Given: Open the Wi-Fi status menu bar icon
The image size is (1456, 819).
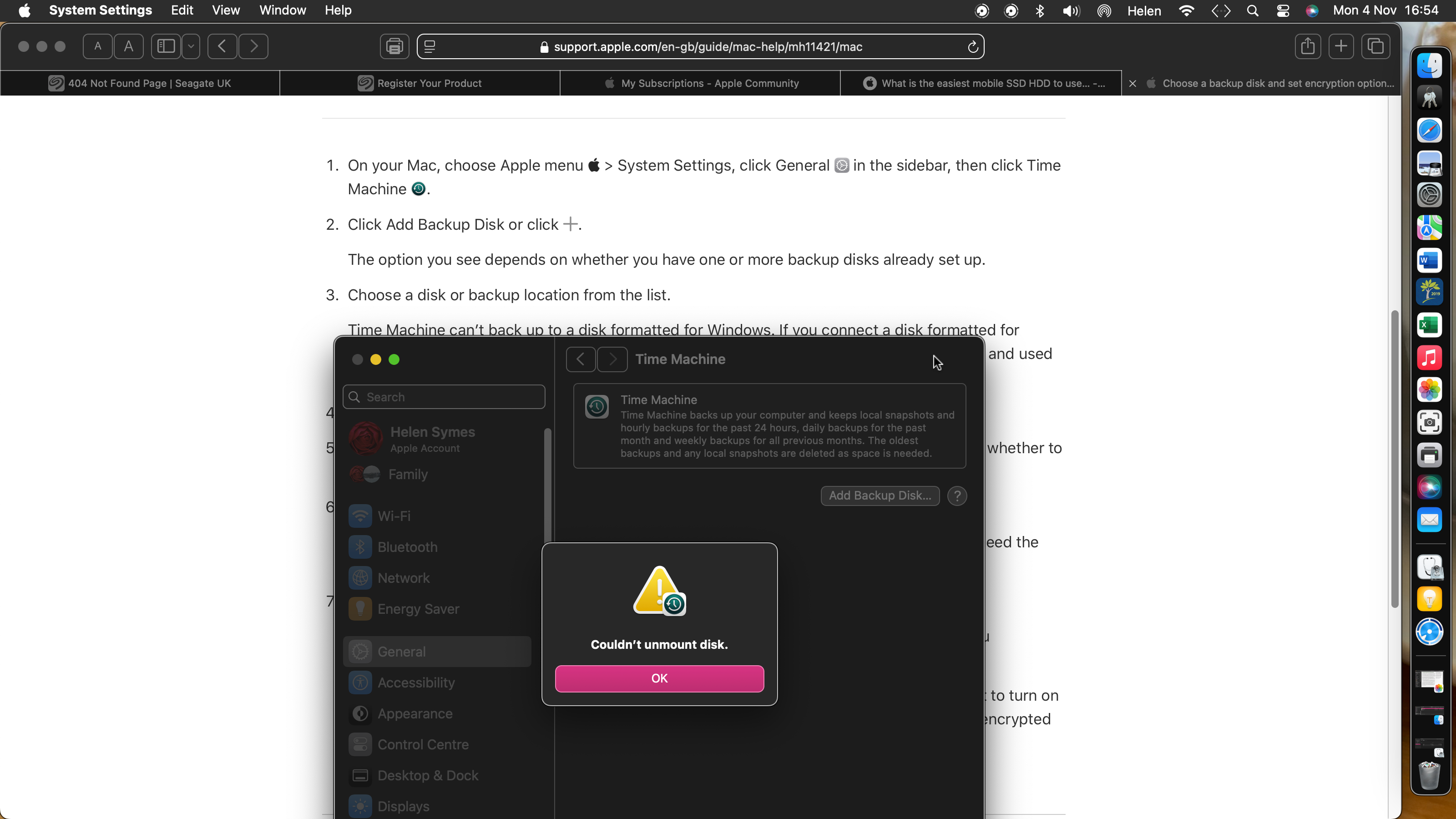Looking at the screenshot, I should point(1186,11).
